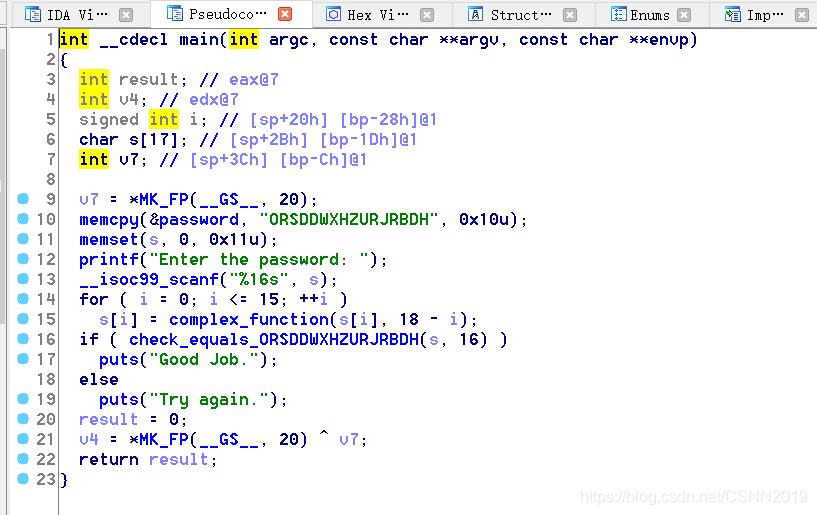
Task: Click the 'int v7' declaration
Action: click(x=113, y=160)
